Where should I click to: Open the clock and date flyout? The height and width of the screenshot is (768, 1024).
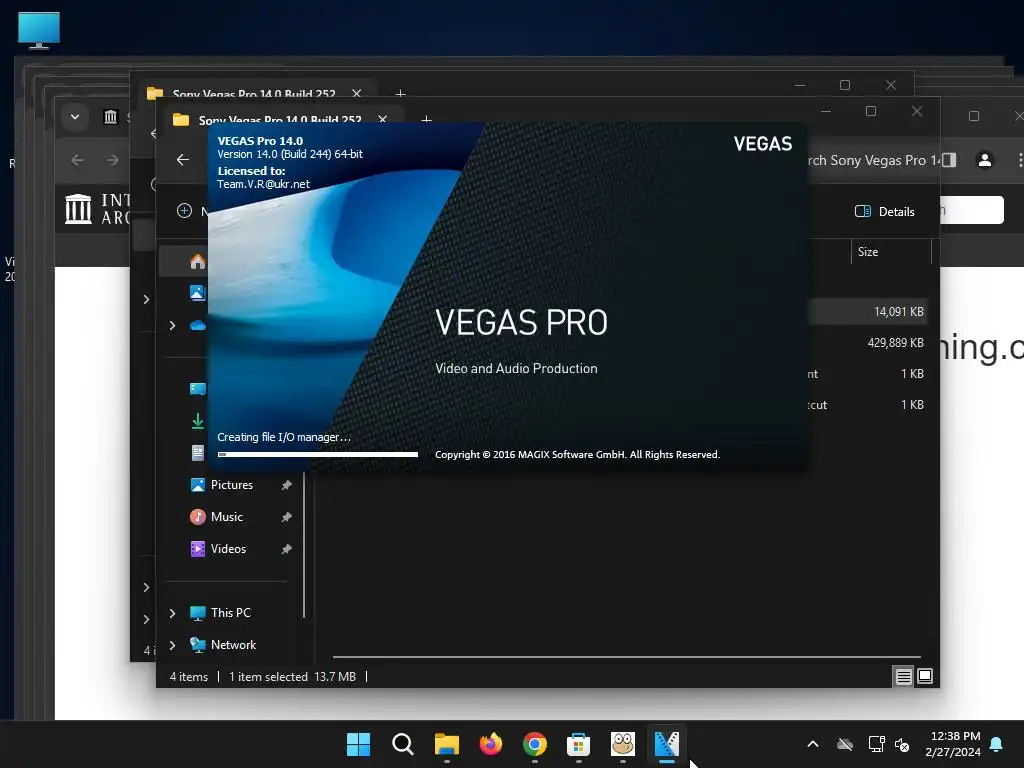[x=953, y=744]
